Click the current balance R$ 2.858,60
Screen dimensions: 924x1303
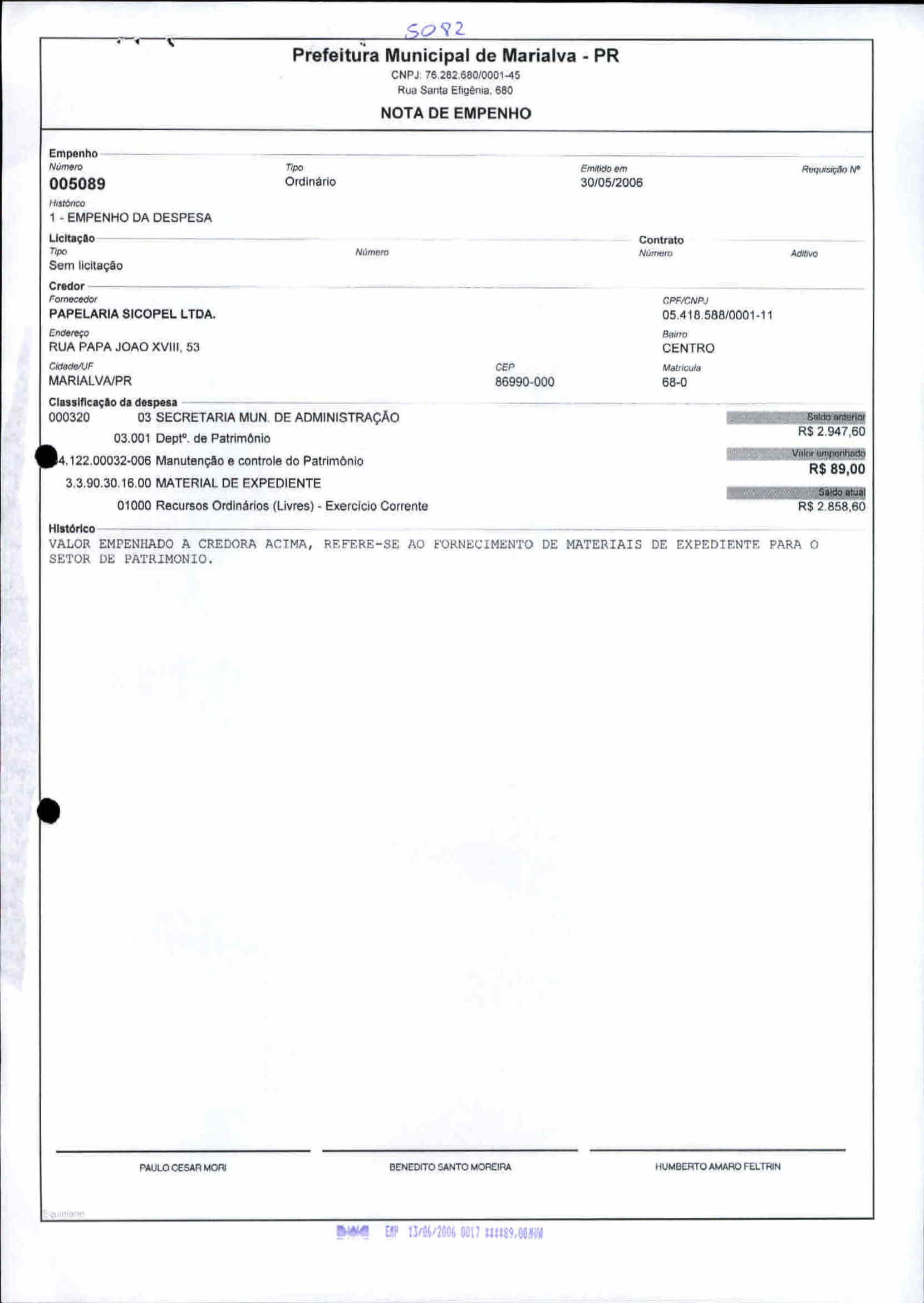pos(832,507)
